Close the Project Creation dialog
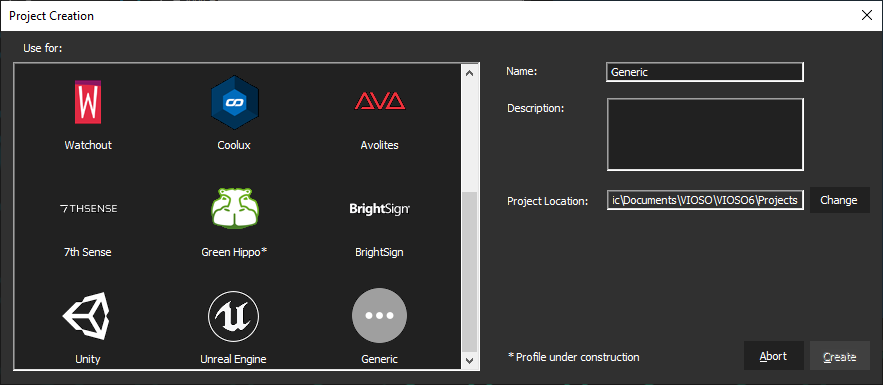Screen dimensions: 883x385 coord(867,15)
